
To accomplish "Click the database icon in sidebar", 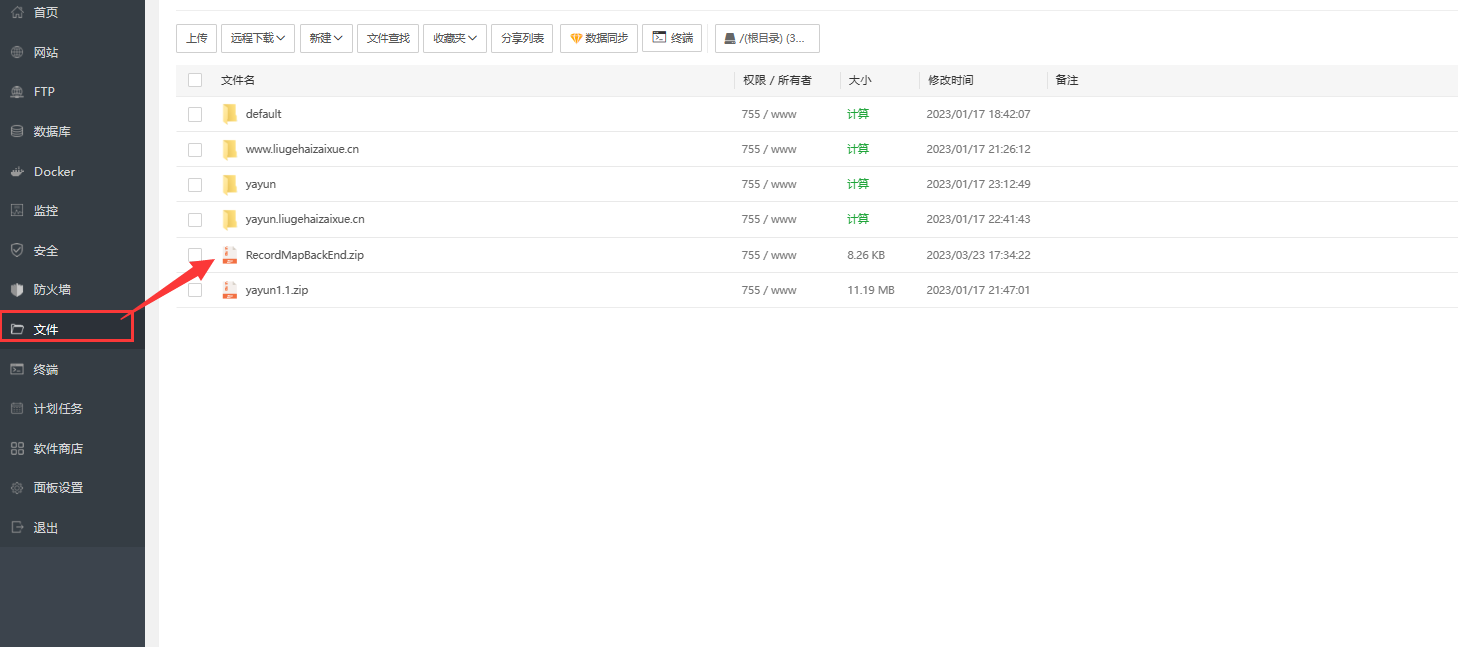I will point(17,131).
